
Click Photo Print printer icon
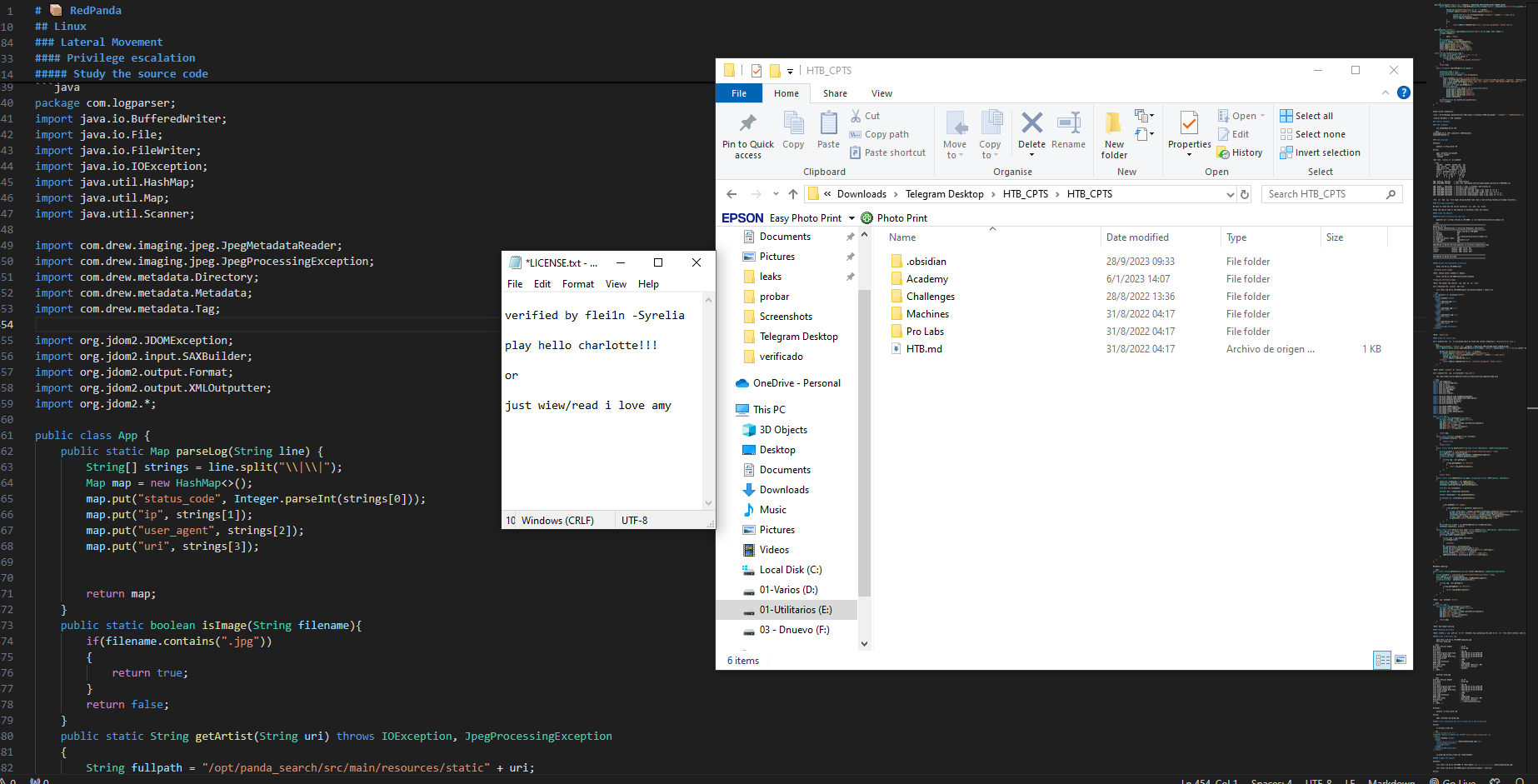coord(867,218)
